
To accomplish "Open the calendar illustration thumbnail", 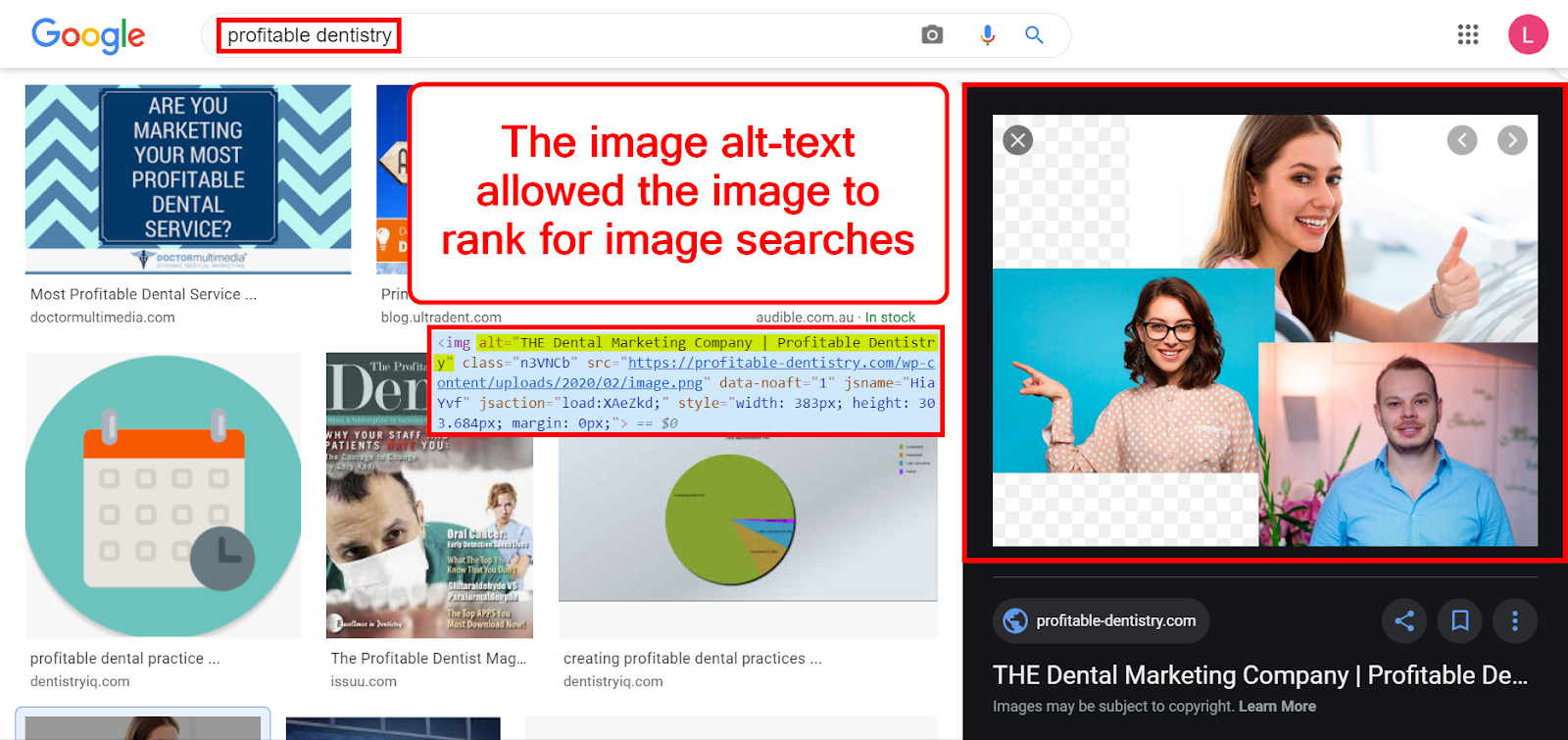I will coord(163,495).
